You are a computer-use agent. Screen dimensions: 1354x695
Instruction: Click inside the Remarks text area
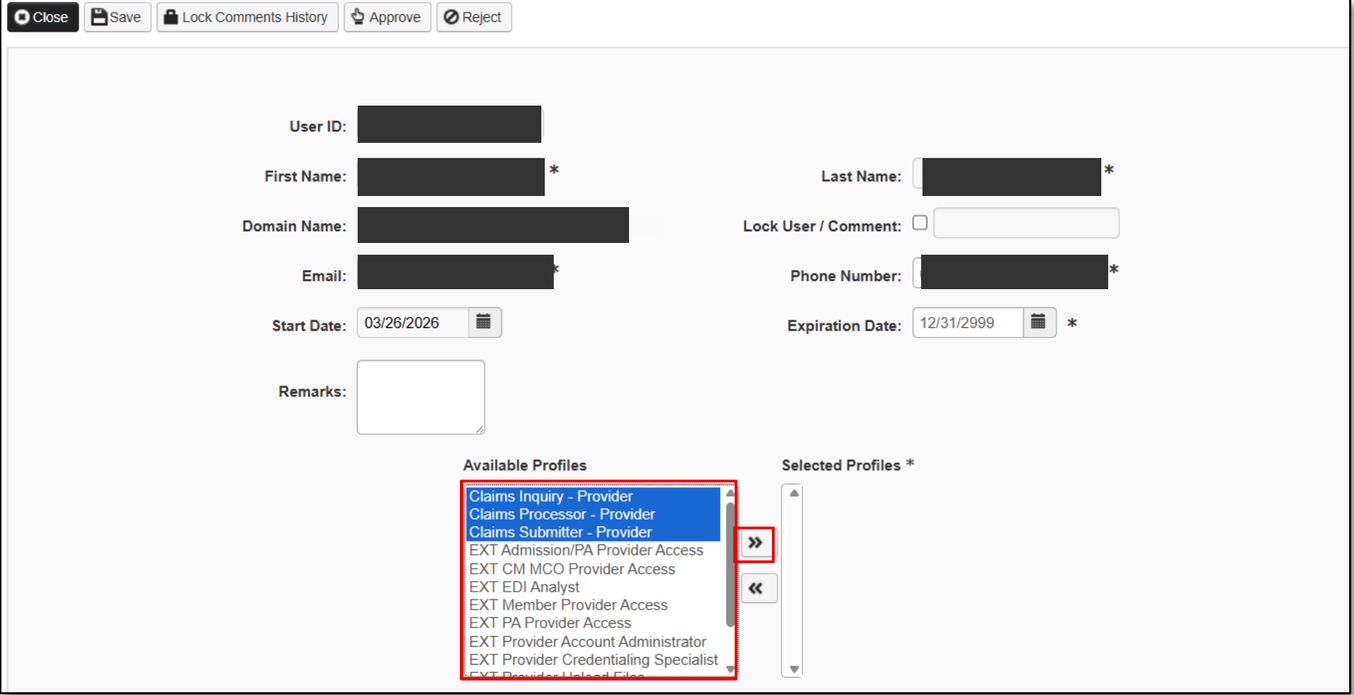pos(421,397)
